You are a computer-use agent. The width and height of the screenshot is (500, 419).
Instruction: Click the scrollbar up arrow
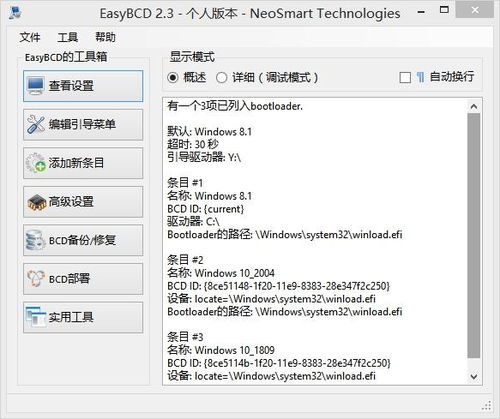pos(474,107)
